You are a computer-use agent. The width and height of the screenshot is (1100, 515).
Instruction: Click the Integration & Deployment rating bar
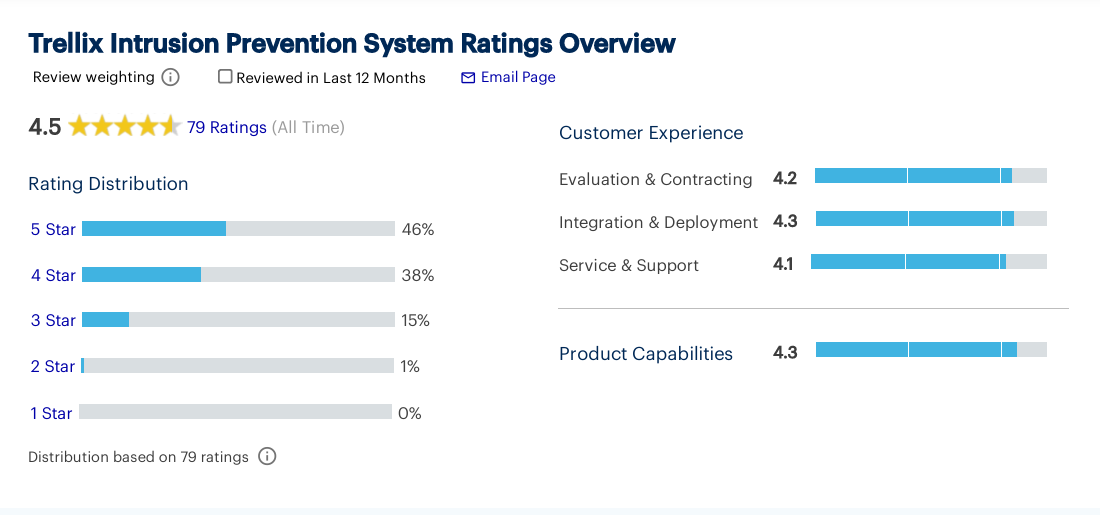pyautogui.click(x=930, y=219)
